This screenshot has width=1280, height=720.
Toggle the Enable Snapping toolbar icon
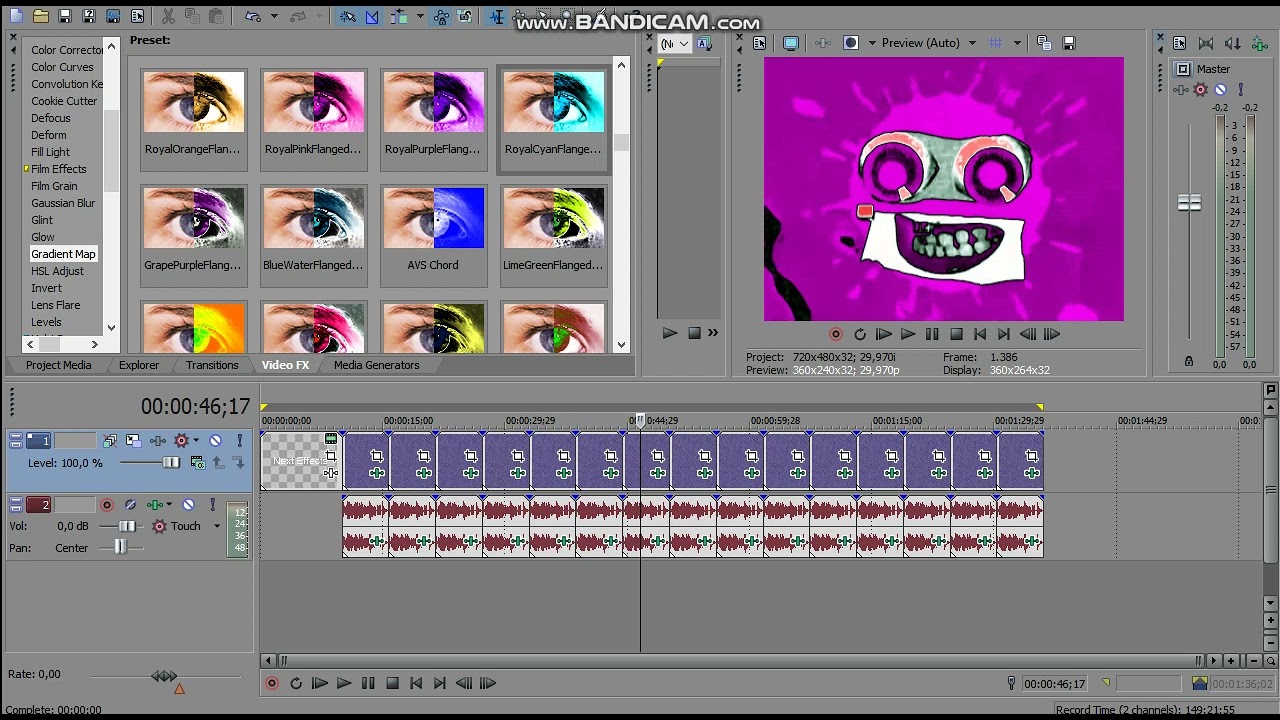(347, 17)
